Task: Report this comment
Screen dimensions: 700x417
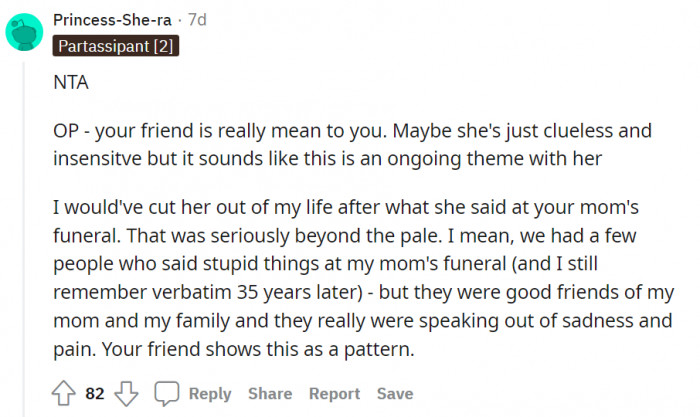Action: pyautogui.click(x=334, y=394)
